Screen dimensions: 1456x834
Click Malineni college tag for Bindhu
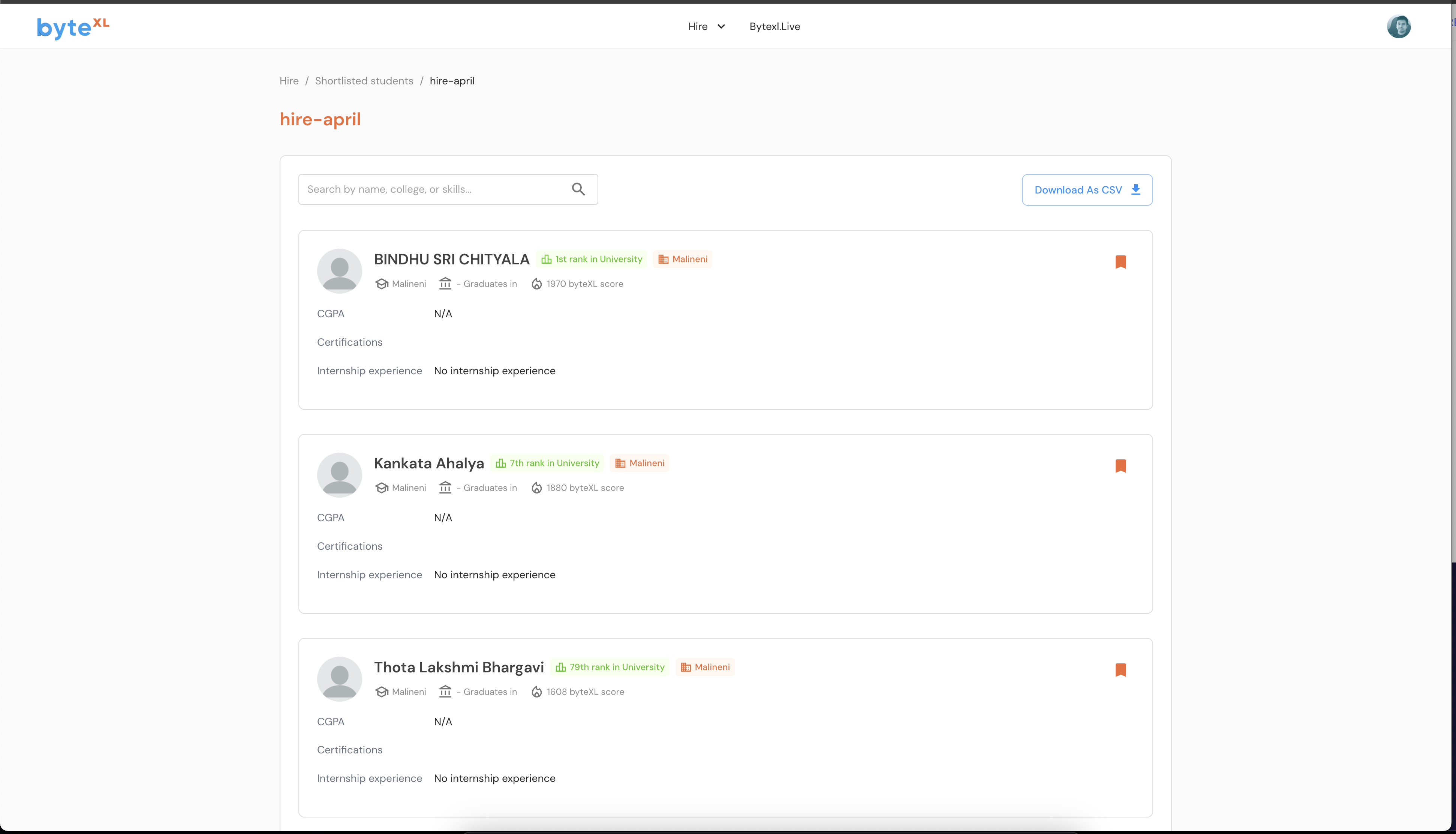click(683, 259)
